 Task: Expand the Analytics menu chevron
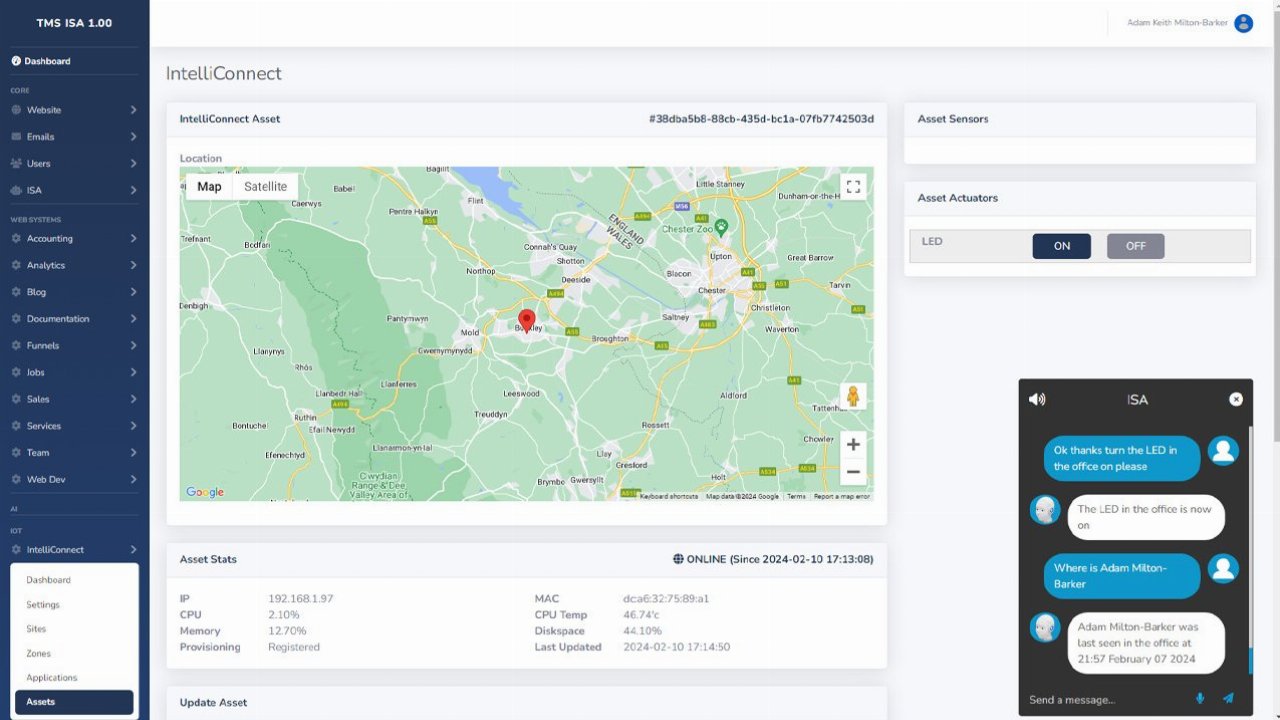133,266
